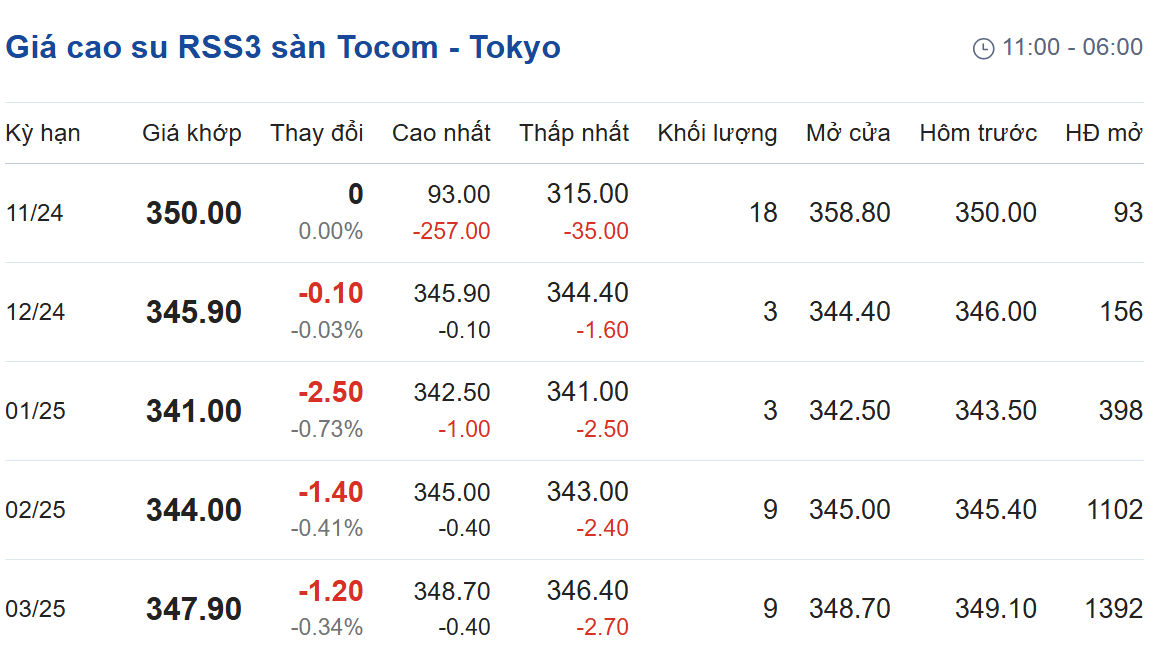Select the 'Kỳ hạn' column header
1165x654 pixels.
pos(43,133)
